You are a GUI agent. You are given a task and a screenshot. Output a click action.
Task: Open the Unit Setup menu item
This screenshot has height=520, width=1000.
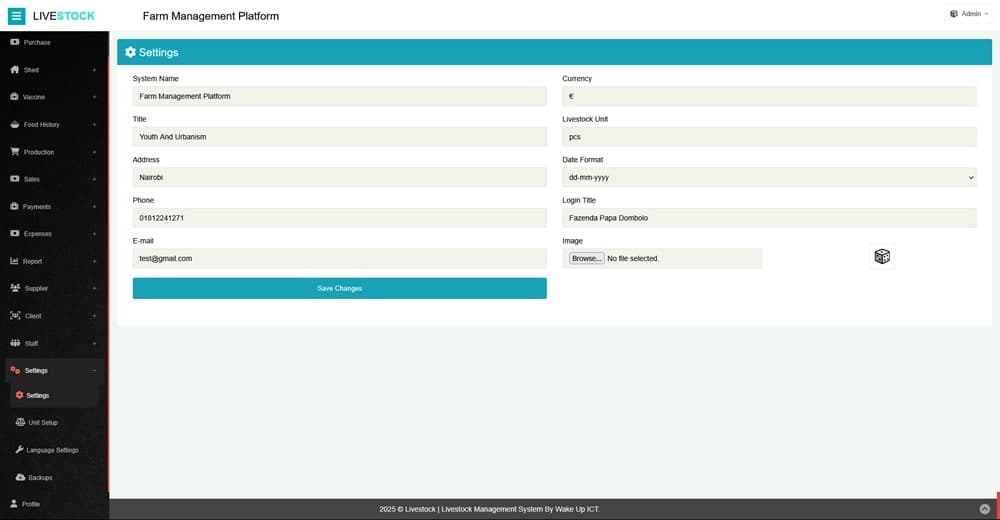[42, 423]
